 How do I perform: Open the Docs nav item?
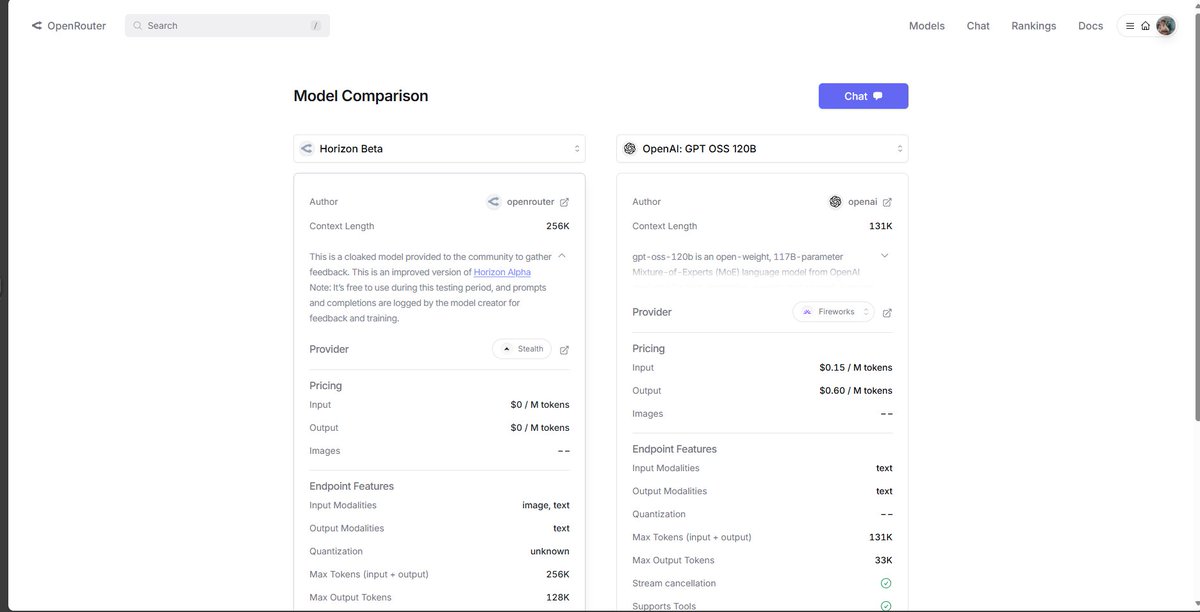(1090, 26)
